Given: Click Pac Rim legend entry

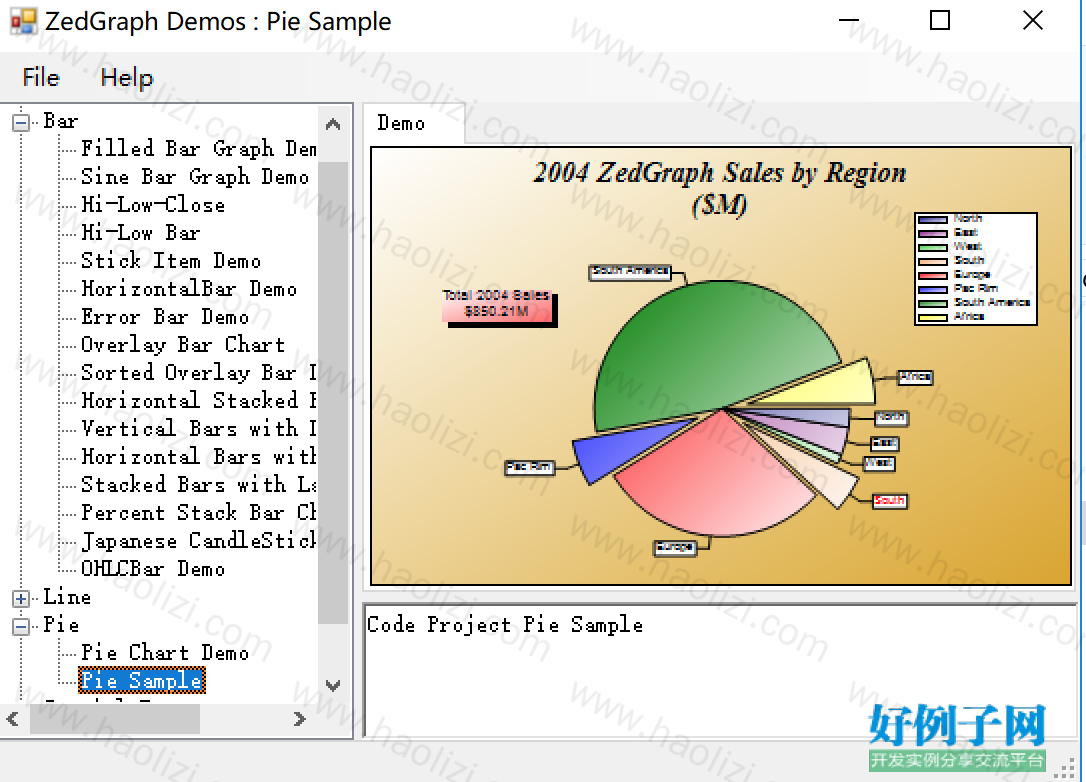Looking at the screenshot, I should [958, 289].
